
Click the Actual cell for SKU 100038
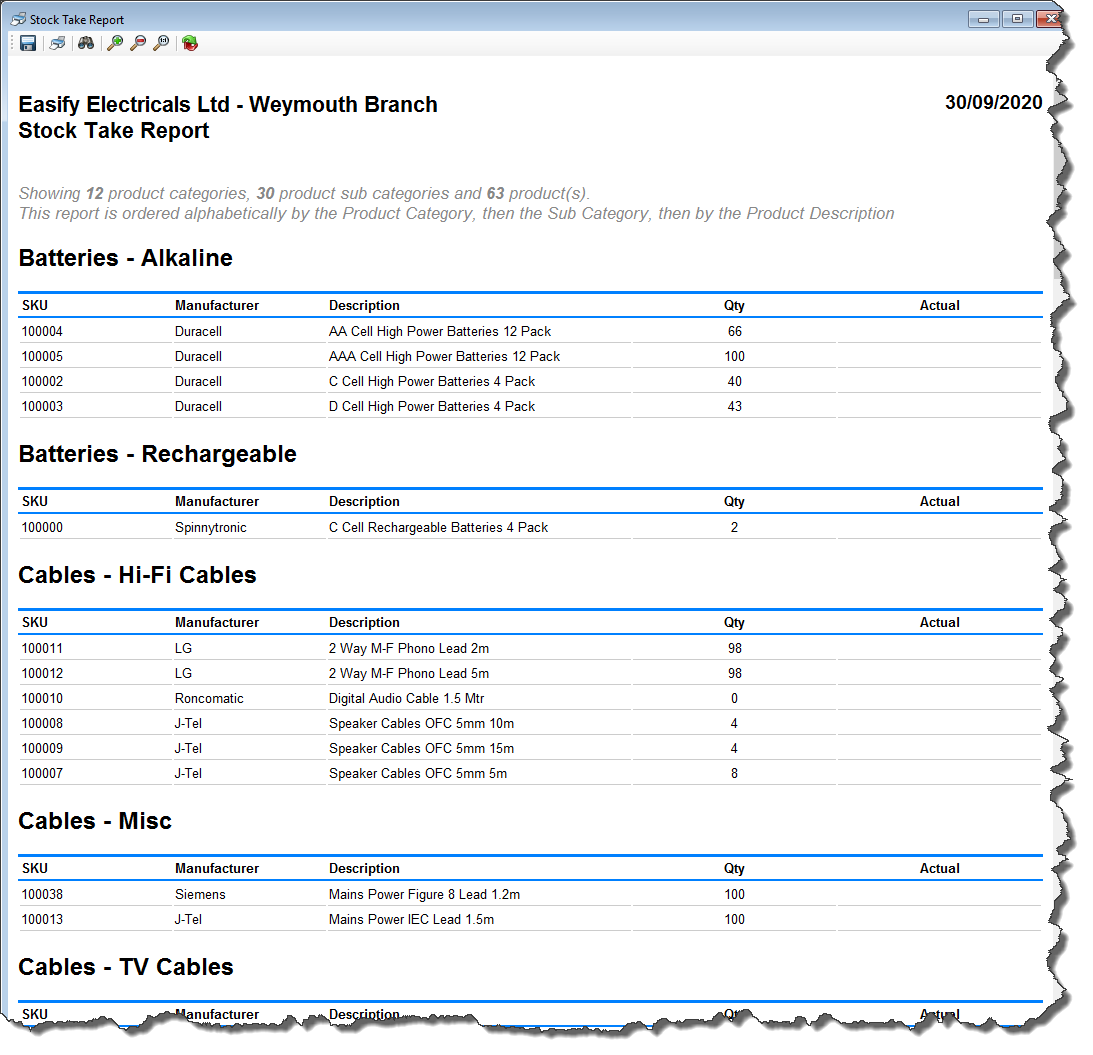(938, 894)
